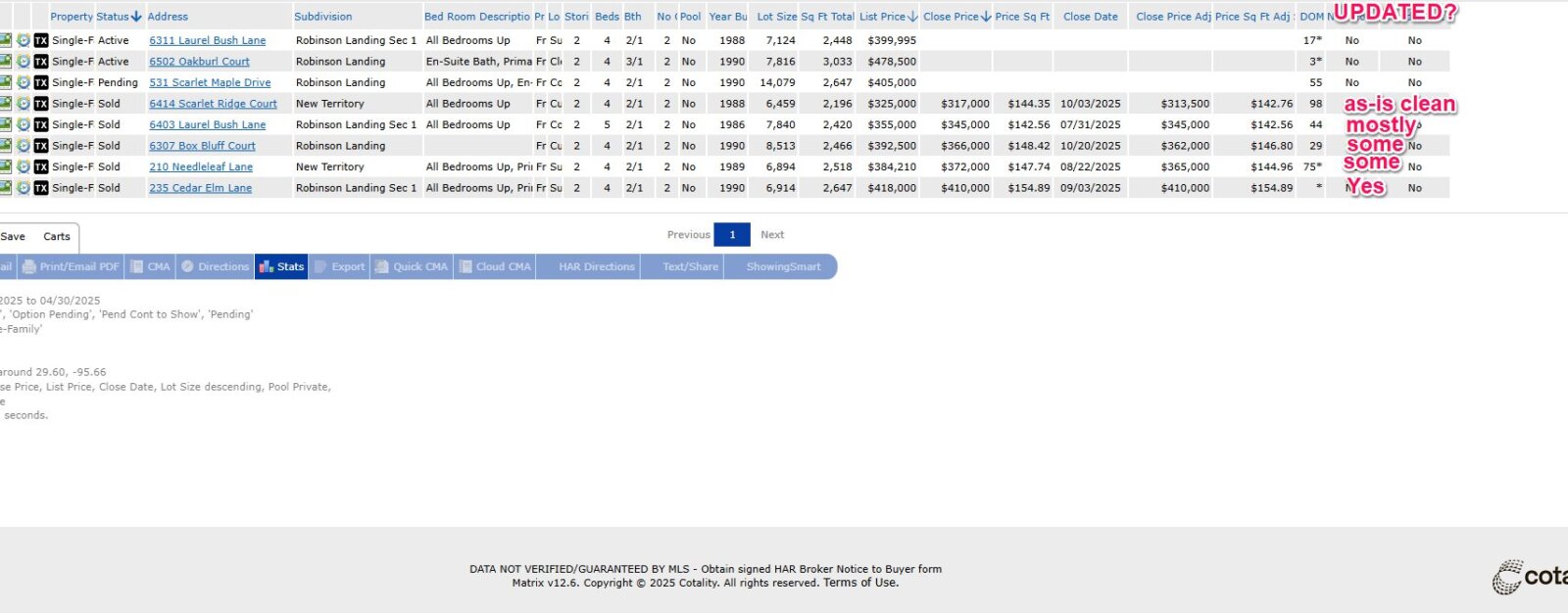This screenshot has height=613, width=1568.
Task: Sort by the List Price column header
Action: [x=887, y=17]
